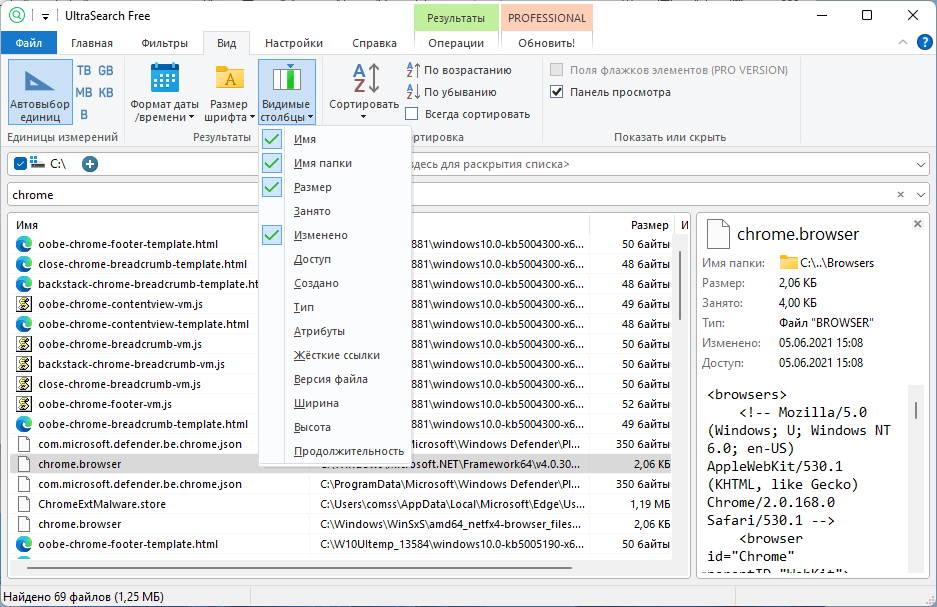Click the Видимые столбцы columns icon

click(x=287, y=79)
